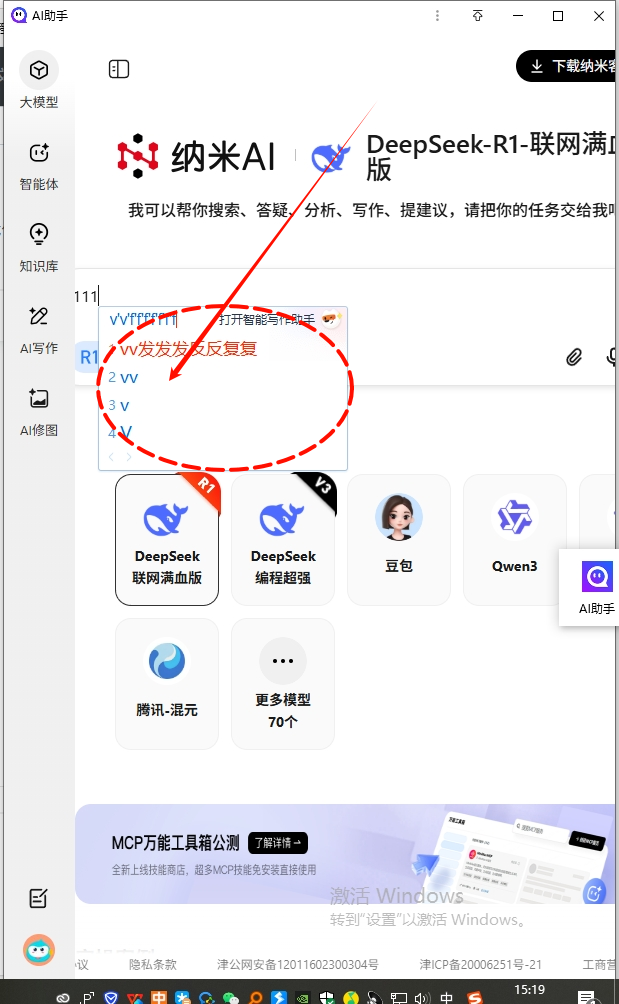This screenshot has width=619, height=1004.
Task: Open the 津公网安备12011602300304号 link
Action: (298, 964)
